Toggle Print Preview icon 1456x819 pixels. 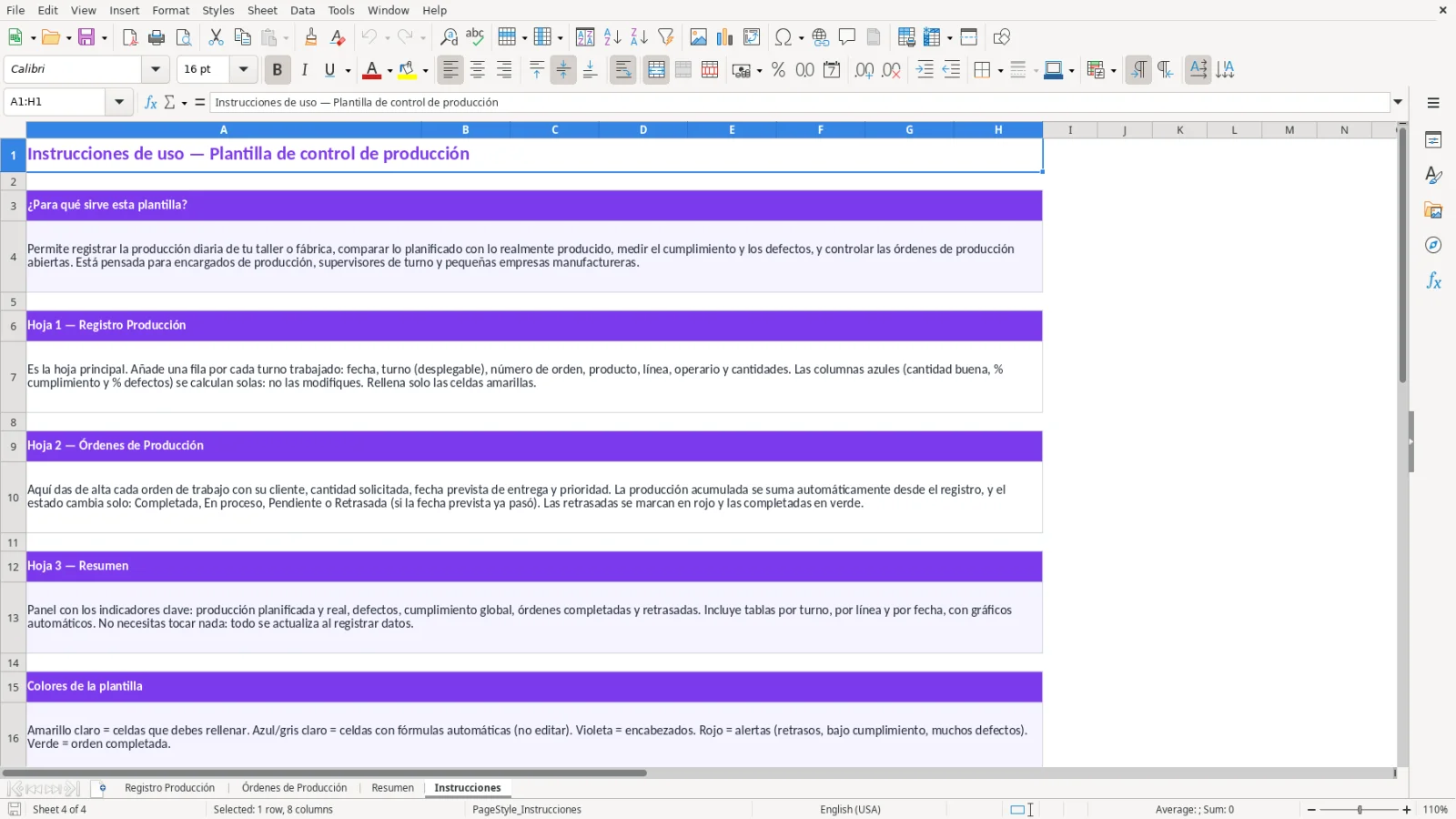[184, 37]
